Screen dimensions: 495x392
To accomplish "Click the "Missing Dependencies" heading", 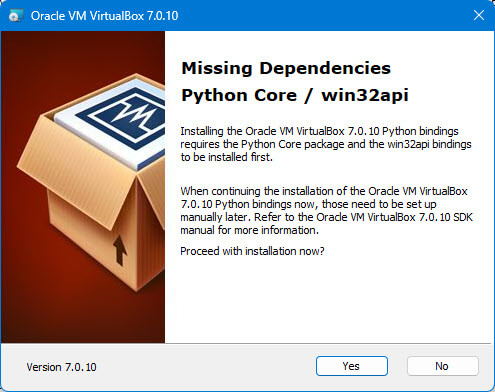I will (x=286, y=68).
